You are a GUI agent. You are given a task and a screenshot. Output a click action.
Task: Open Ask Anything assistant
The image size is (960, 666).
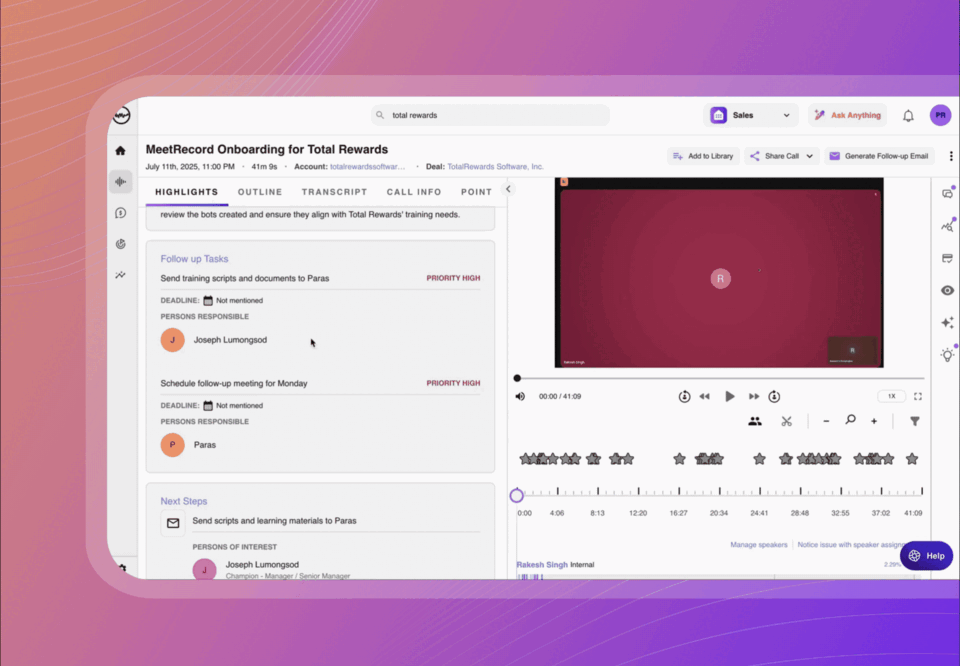pyautogui.click(x=847, y=115)
